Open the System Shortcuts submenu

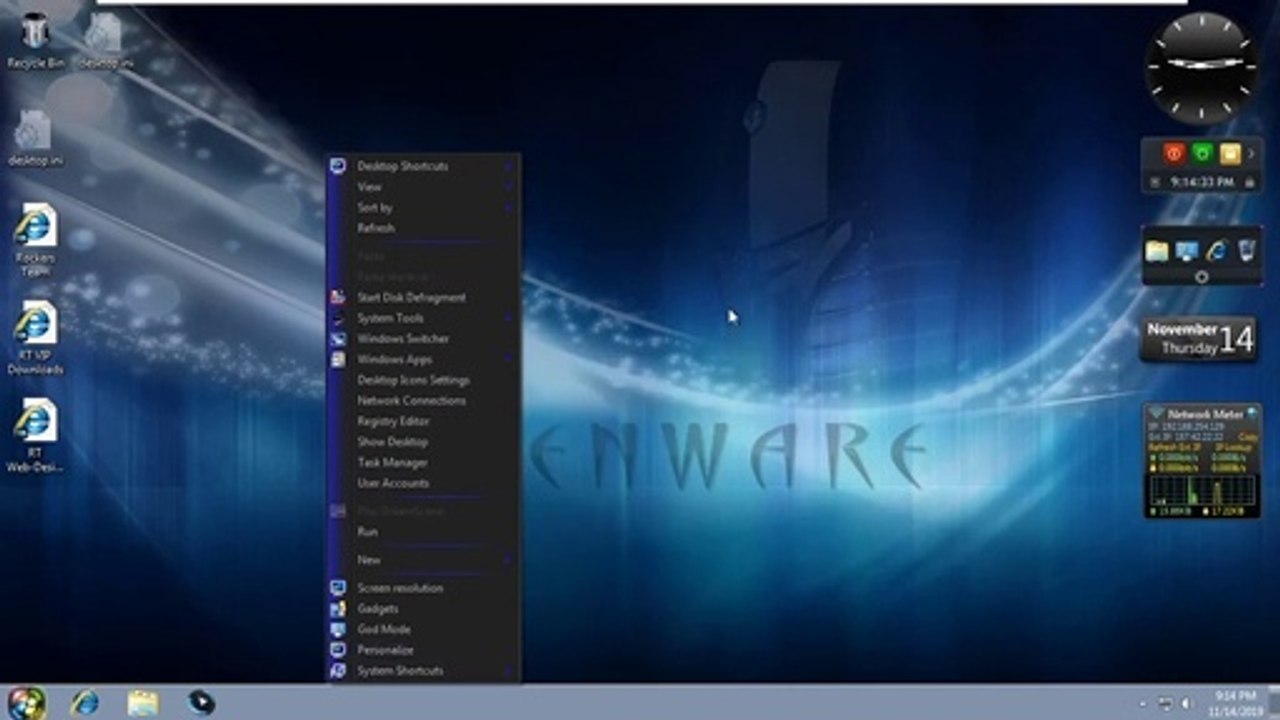click(x=423, y=671)
